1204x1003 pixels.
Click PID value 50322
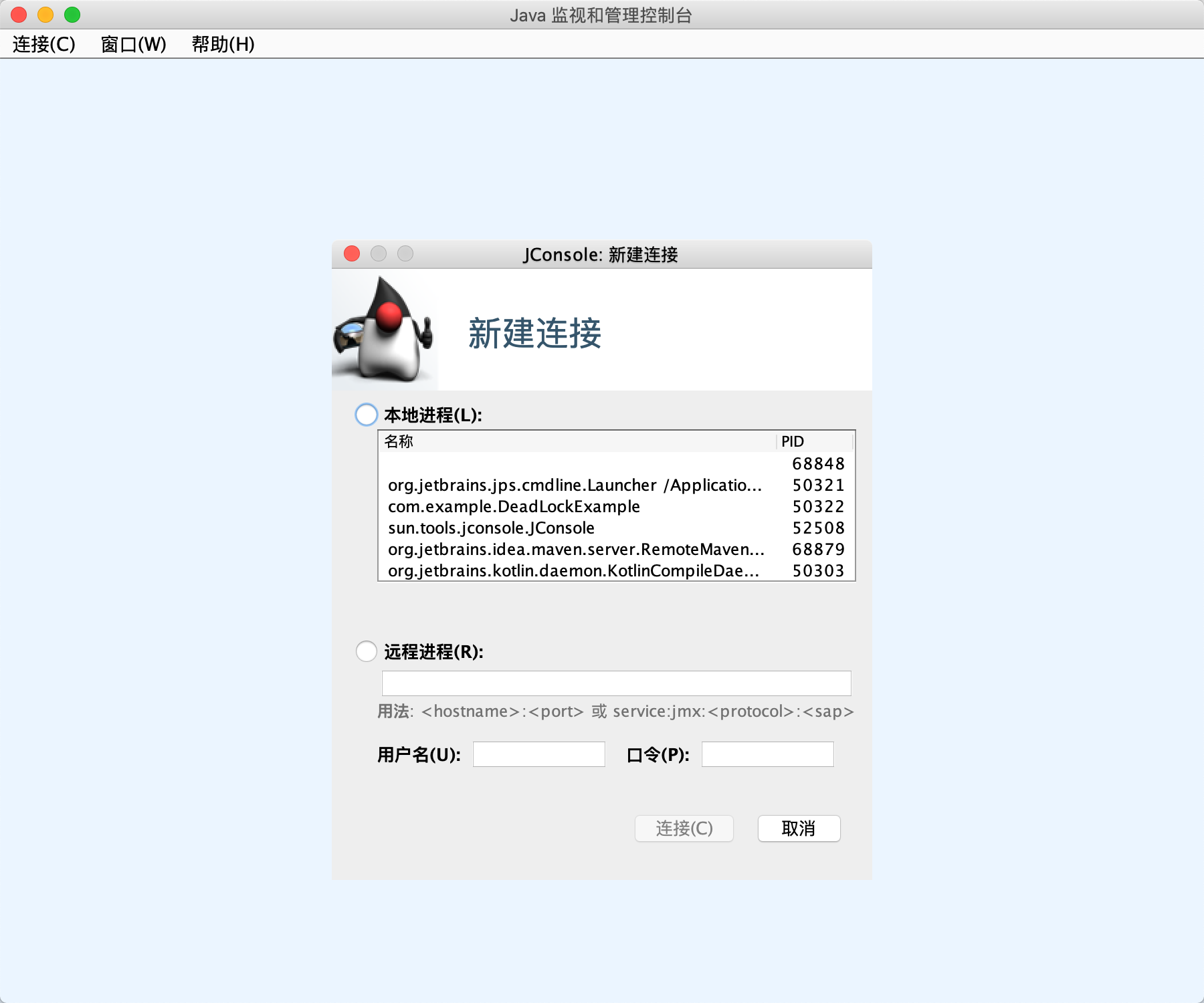pyautogui.click(x=818, y=506)
